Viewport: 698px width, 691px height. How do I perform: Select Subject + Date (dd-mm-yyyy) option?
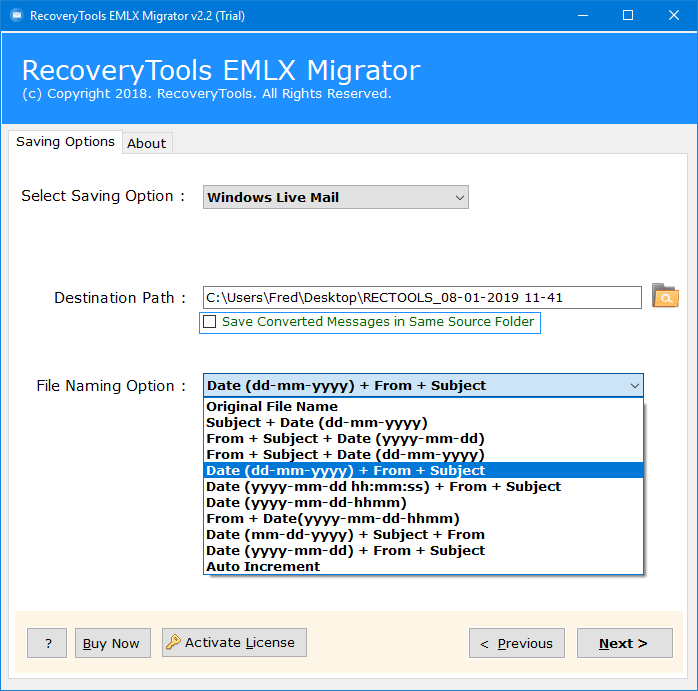click(423, 423)
